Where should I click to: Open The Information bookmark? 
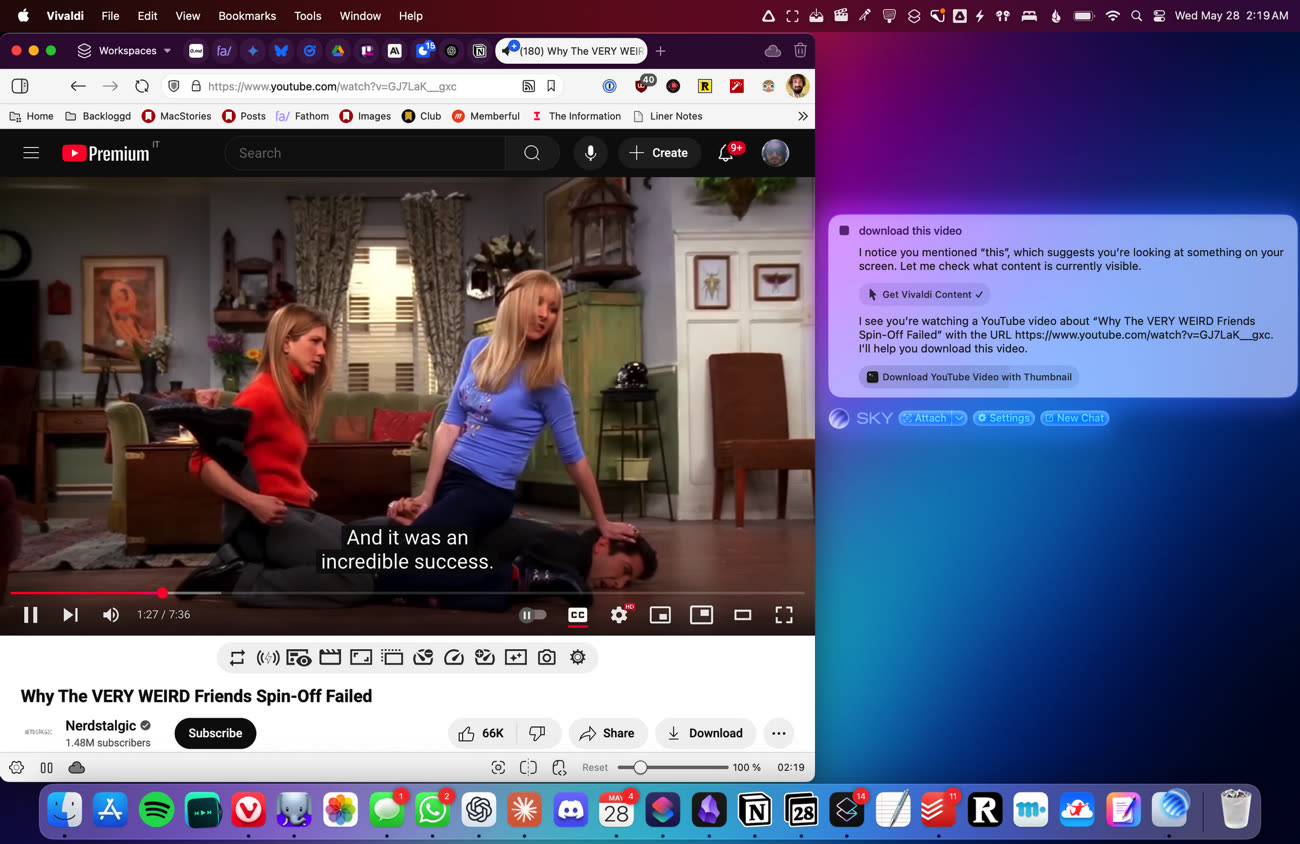(576, 116)
